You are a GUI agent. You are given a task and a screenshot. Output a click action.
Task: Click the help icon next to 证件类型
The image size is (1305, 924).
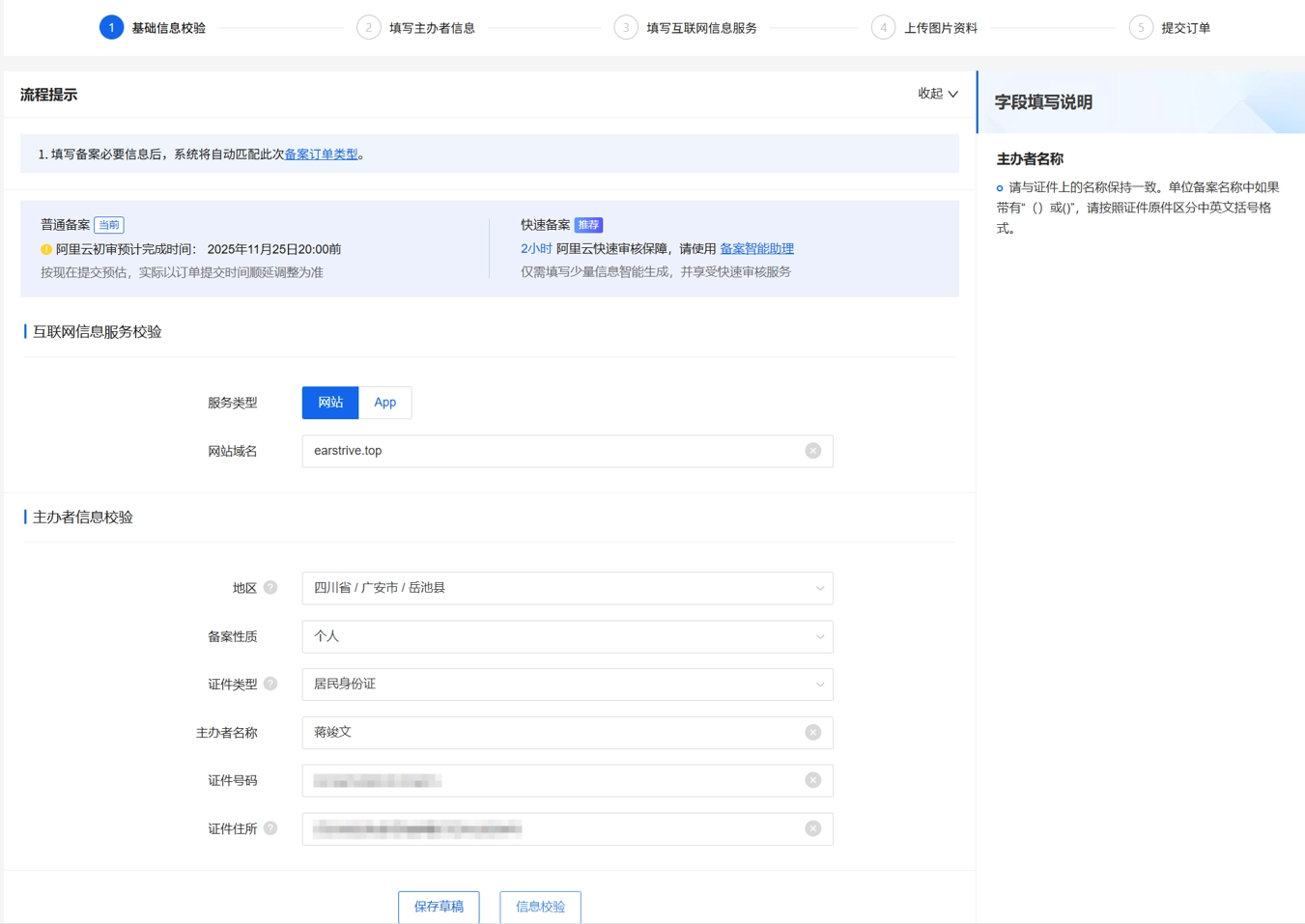tap(270, 684)
